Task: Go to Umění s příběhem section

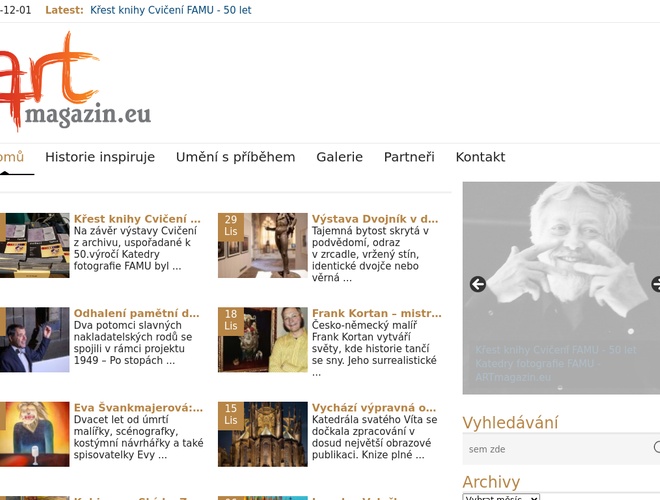Action: point(235,157)
